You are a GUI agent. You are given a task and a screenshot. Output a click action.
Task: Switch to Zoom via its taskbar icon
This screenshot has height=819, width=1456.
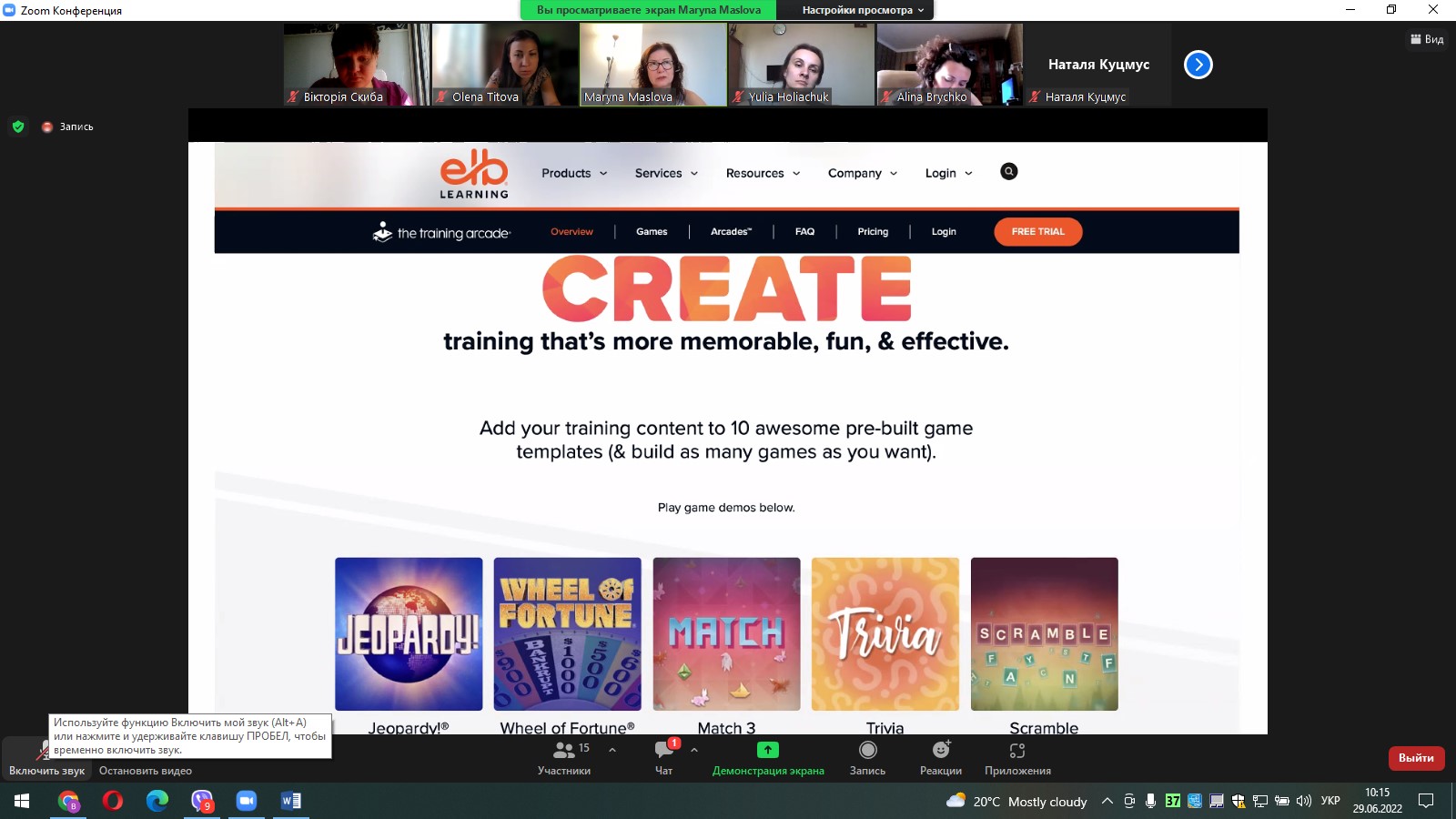(247, 801)
